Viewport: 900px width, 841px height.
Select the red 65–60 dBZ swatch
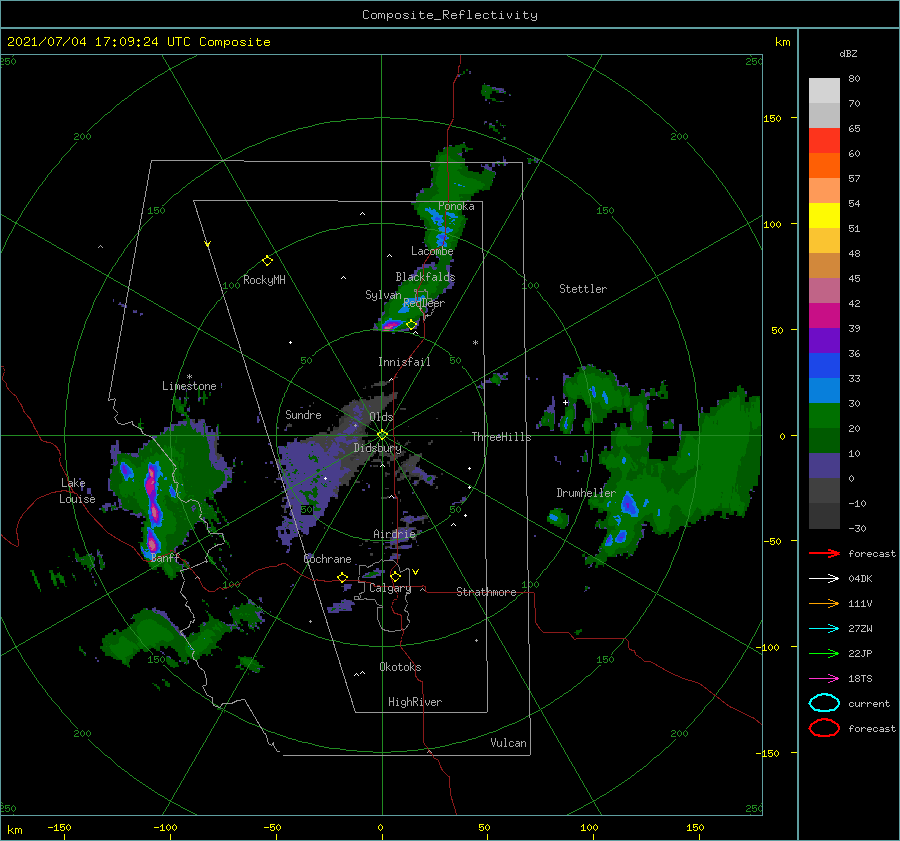coord(824,140)
